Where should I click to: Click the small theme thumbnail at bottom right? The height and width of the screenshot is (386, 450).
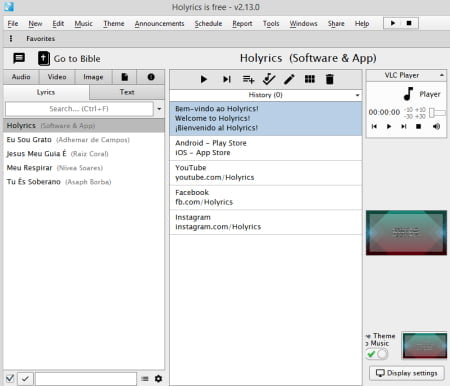pos(425,346)
